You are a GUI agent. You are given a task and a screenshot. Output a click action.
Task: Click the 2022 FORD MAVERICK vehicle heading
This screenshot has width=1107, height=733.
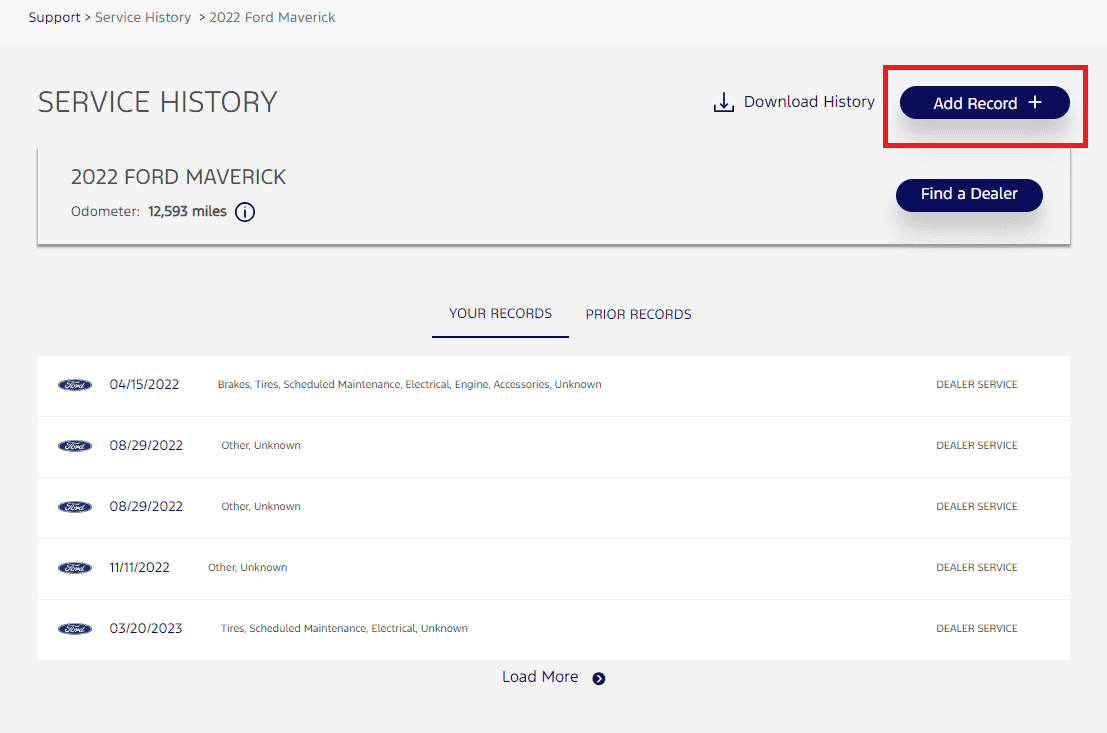(x=178, y=177)
